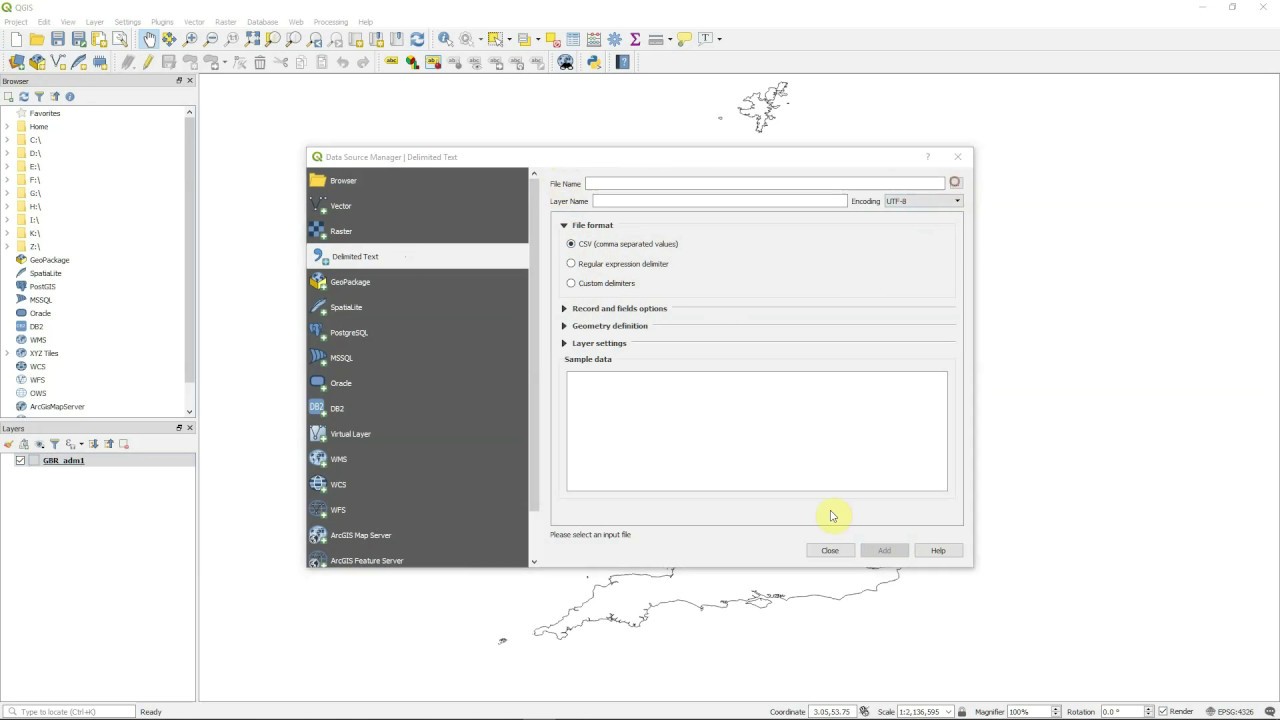Image resolution: width=1280 pixels, height=720 pixels.
Task: Switch to the Raster source tab
Action: coord(417,231)
